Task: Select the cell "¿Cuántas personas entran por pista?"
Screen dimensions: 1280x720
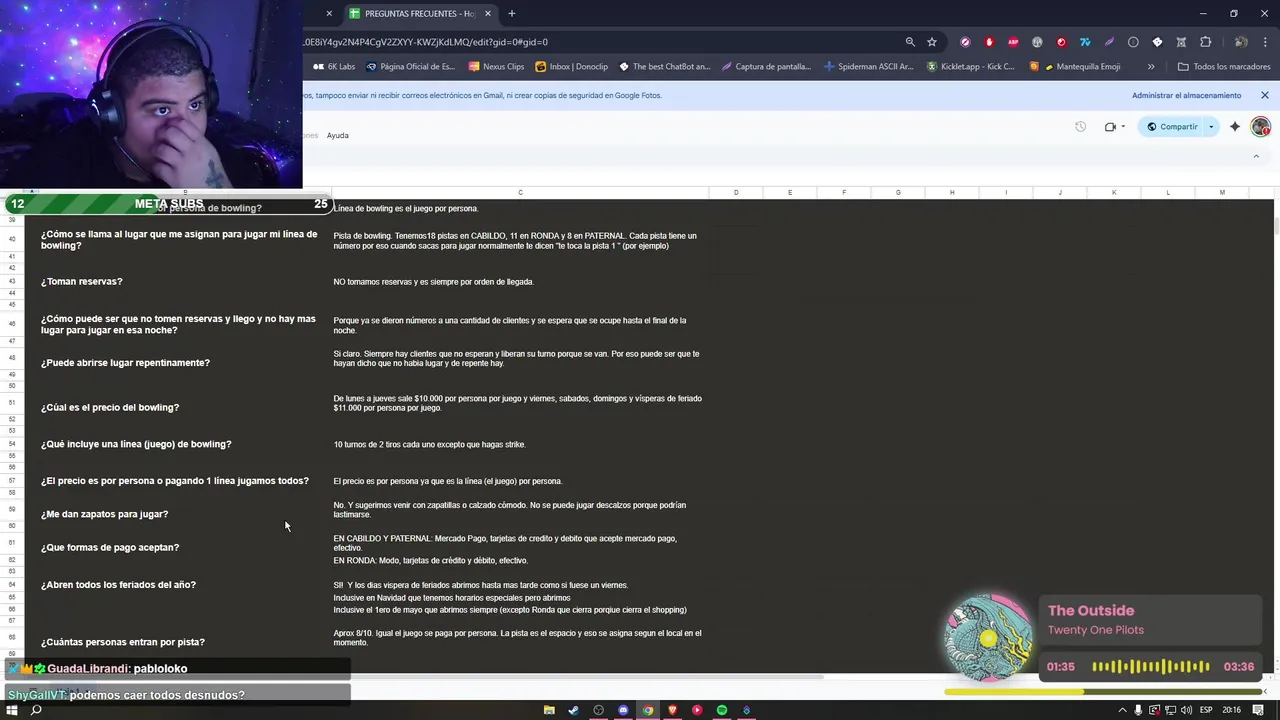Action: coord(122,642)
